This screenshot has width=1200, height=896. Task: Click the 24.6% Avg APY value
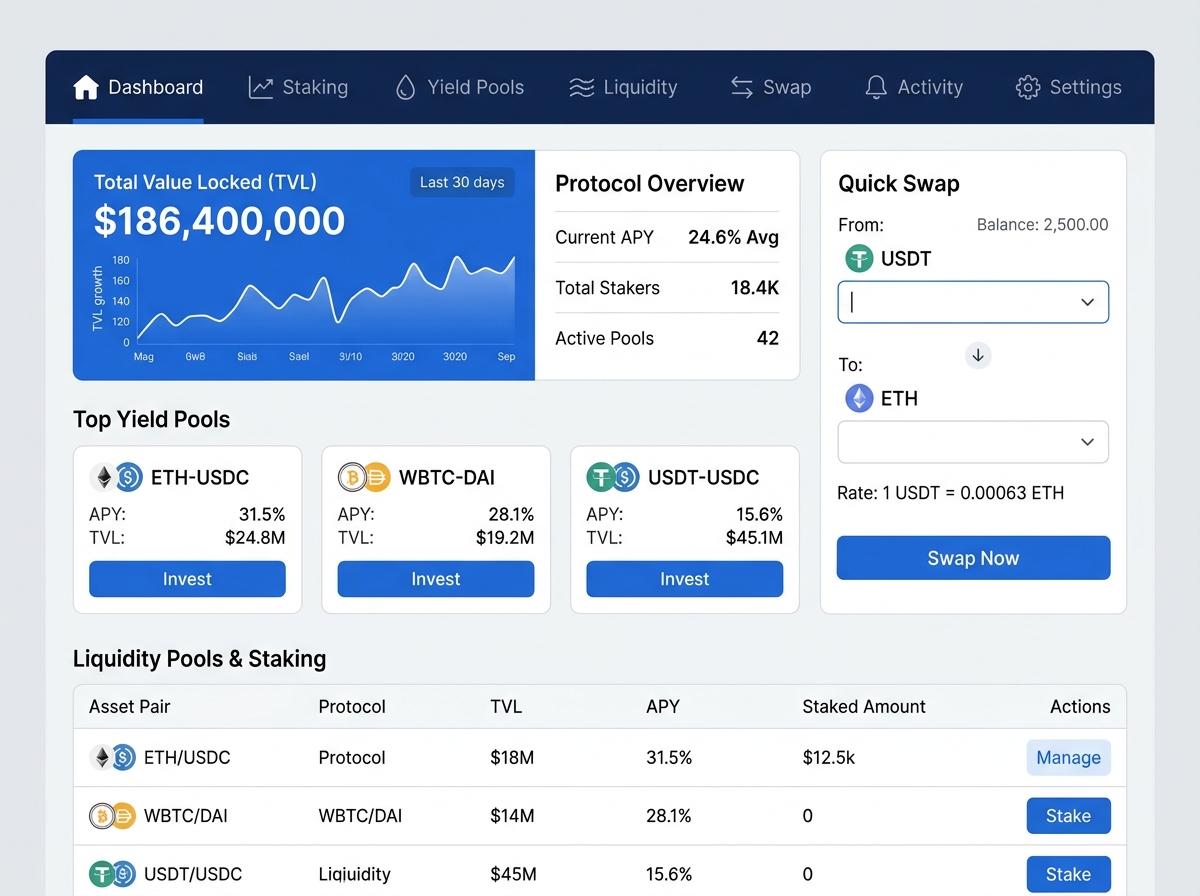(x=733, y=238)
